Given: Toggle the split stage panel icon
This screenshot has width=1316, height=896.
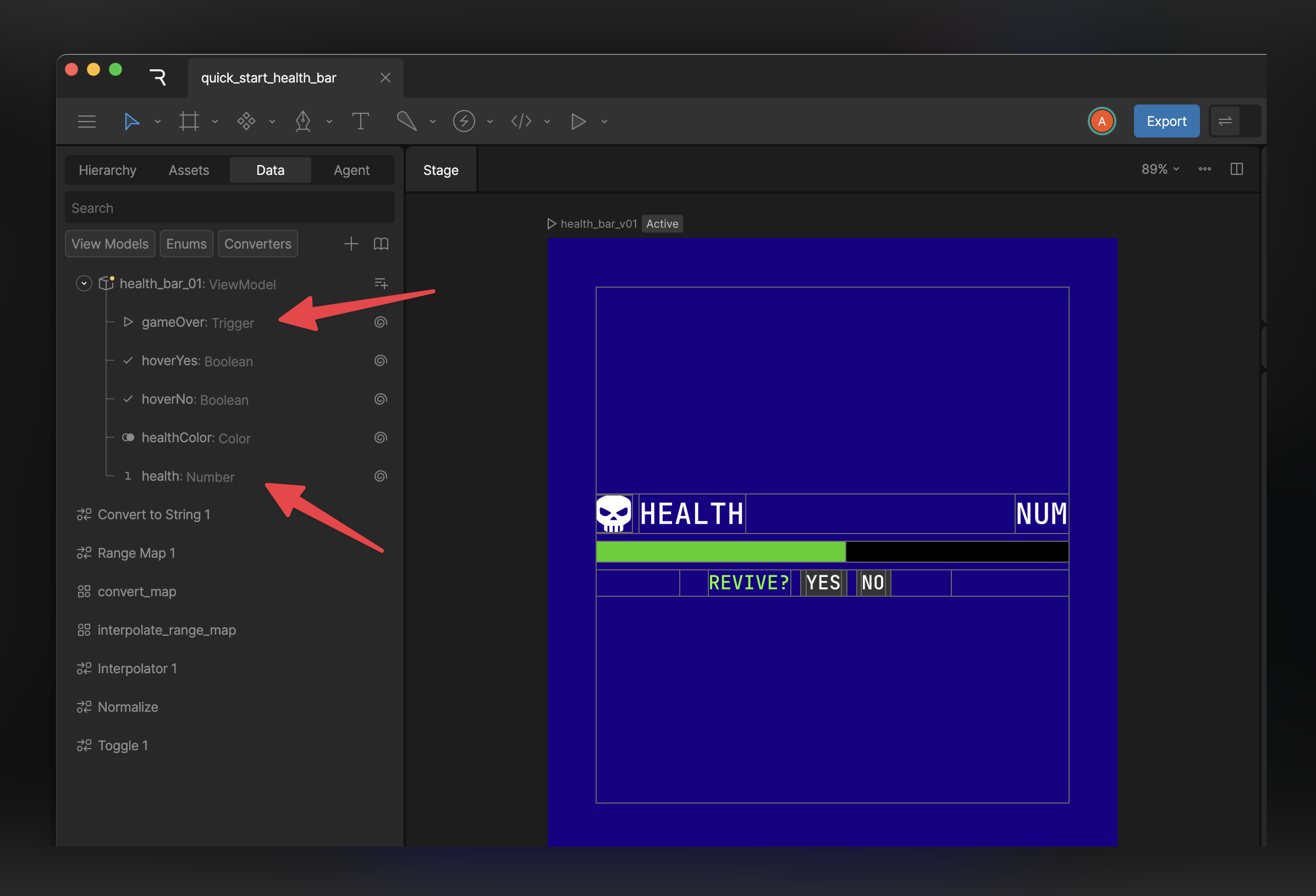Looking at the screenshot, I should pos(1237,169).
